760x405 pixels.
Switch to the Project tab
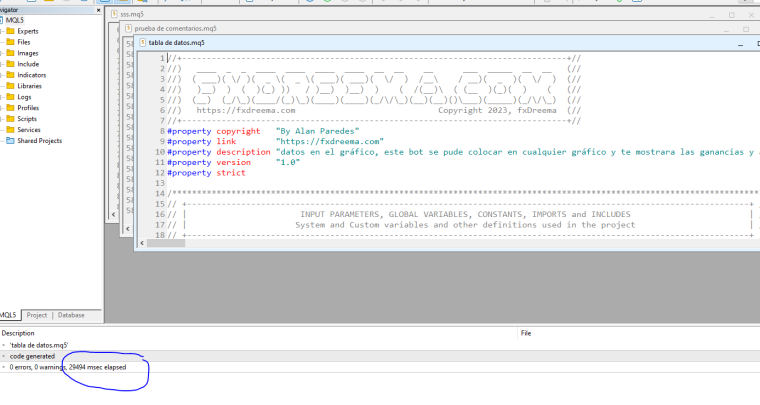pos(37,315)
